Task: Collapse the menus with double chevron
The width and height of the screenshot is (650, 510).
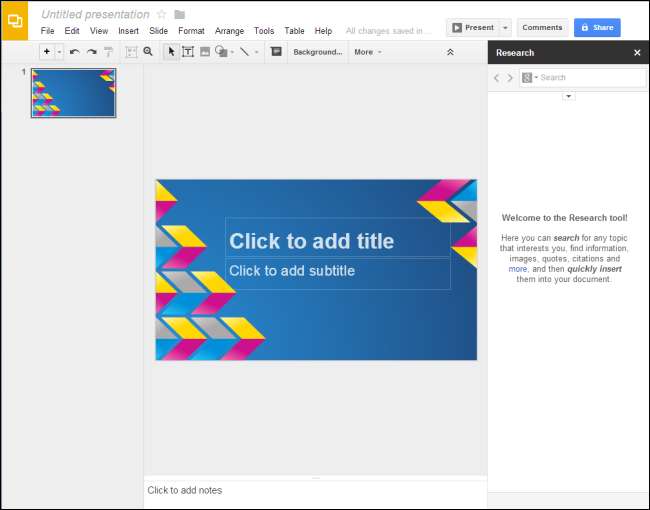Action: point(450,52)
